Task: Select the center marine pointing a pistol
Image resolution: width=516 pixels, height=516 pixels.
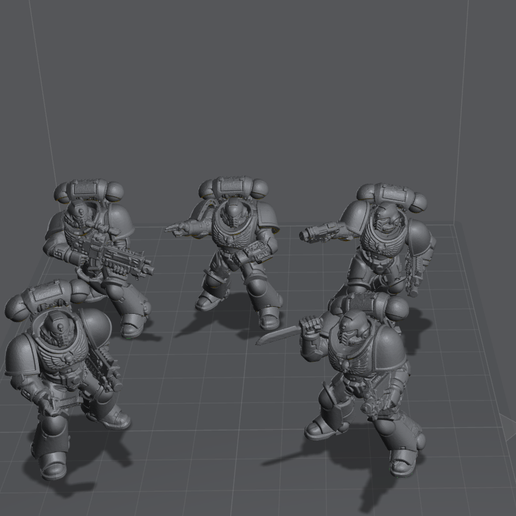Action: [233, 253]
